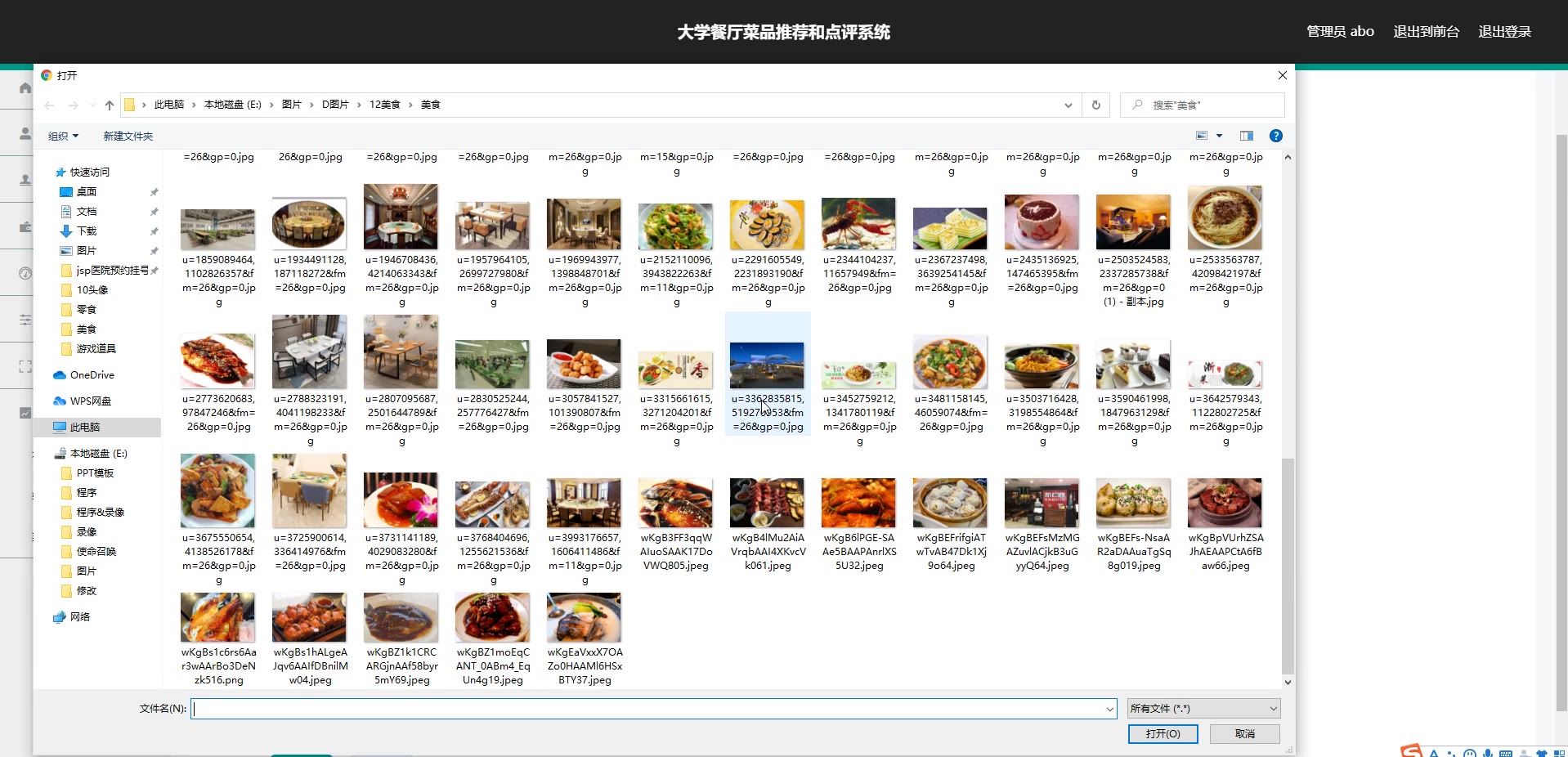The image size is (1568, 757).
Task: Click the 文件名 input field
Action: [x=650, y=709]
